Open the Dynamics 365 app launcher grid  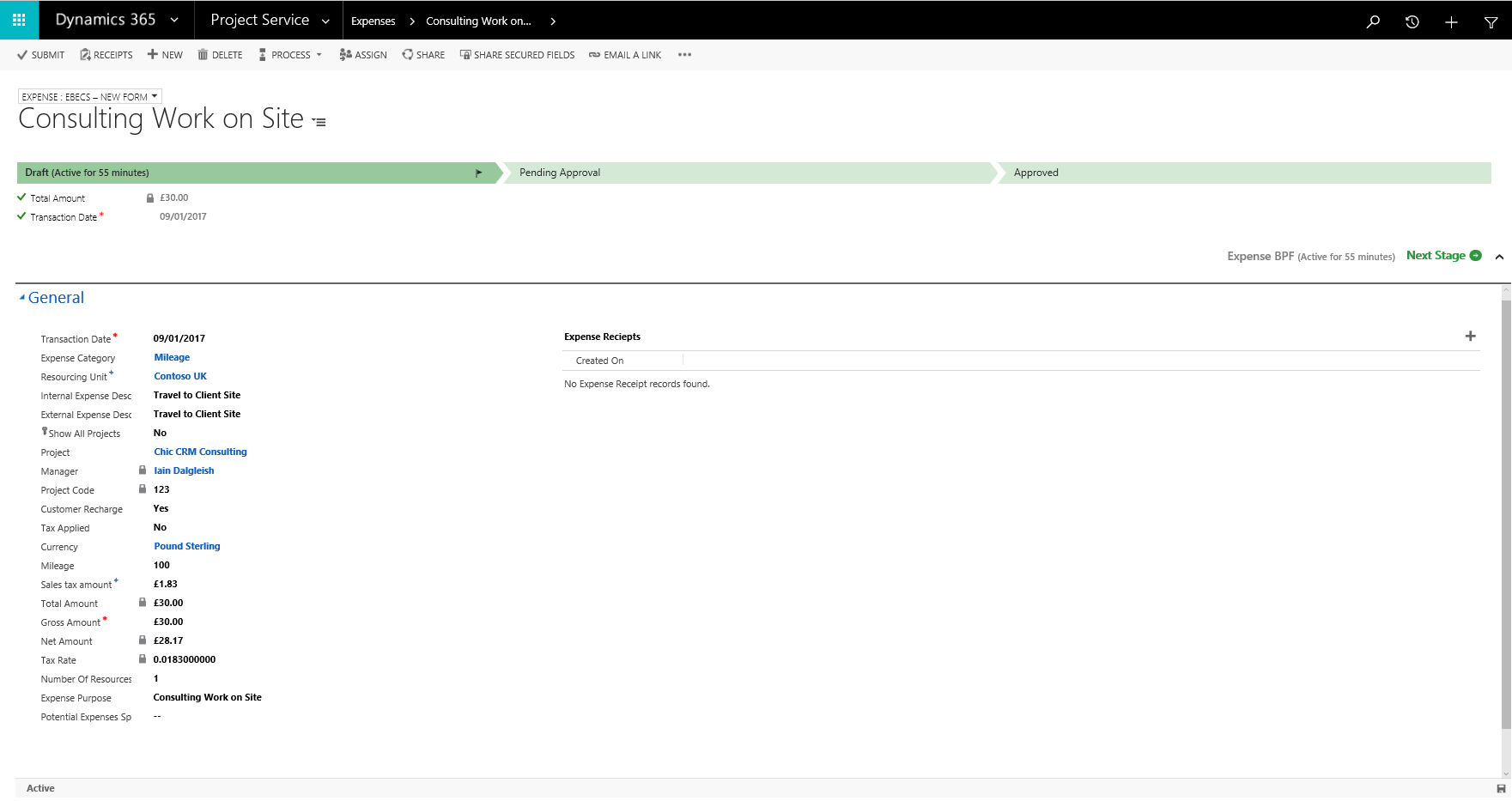click(19, 20)
